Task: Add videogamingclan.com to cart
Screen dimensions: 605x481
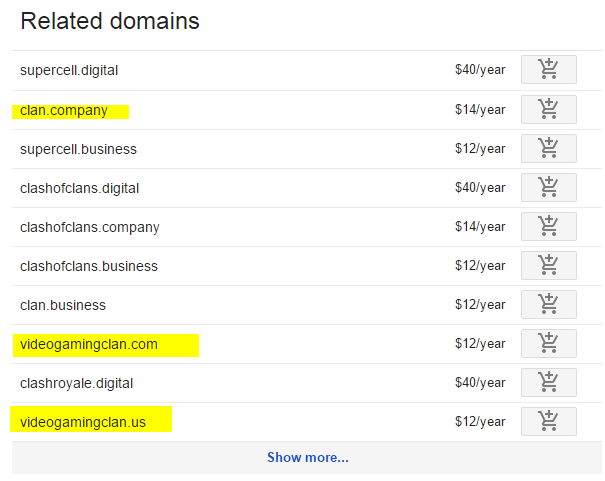Action: [548, 343]
